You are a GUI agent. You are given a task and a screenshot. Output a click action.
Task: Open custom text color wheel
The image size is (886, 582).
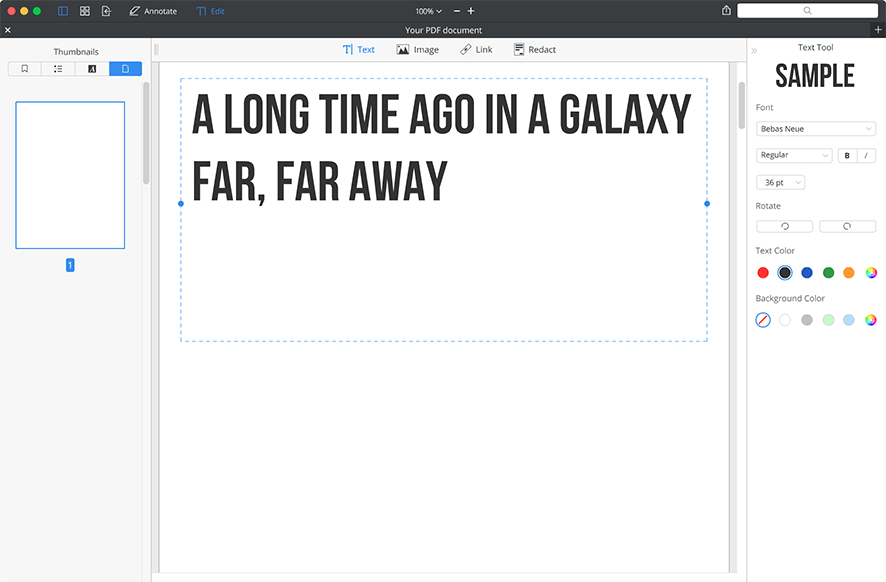pyautogui.click(x=871, y=273)
